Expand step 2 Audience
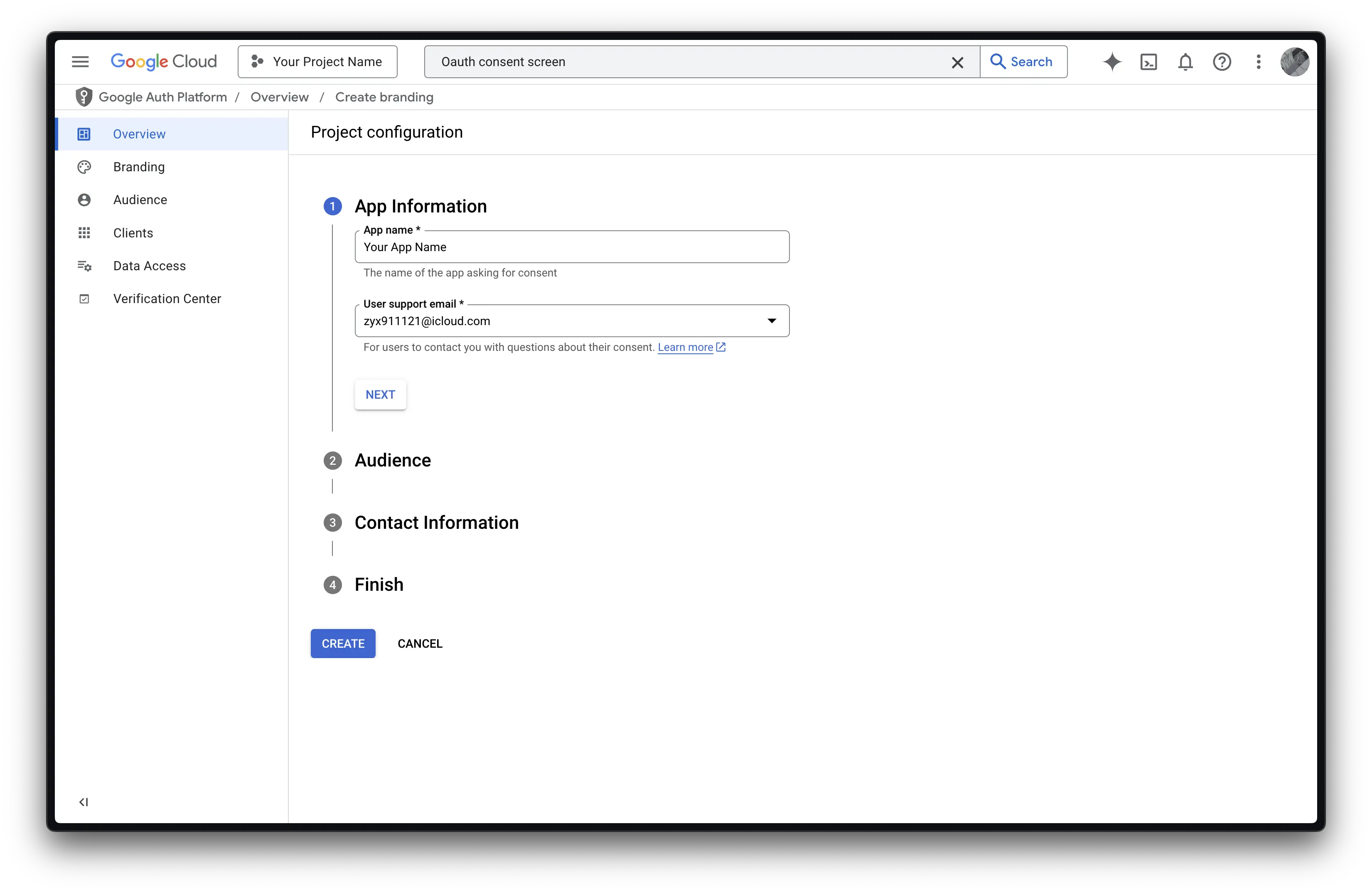1372x893 pixels. (x=393, y=460)
